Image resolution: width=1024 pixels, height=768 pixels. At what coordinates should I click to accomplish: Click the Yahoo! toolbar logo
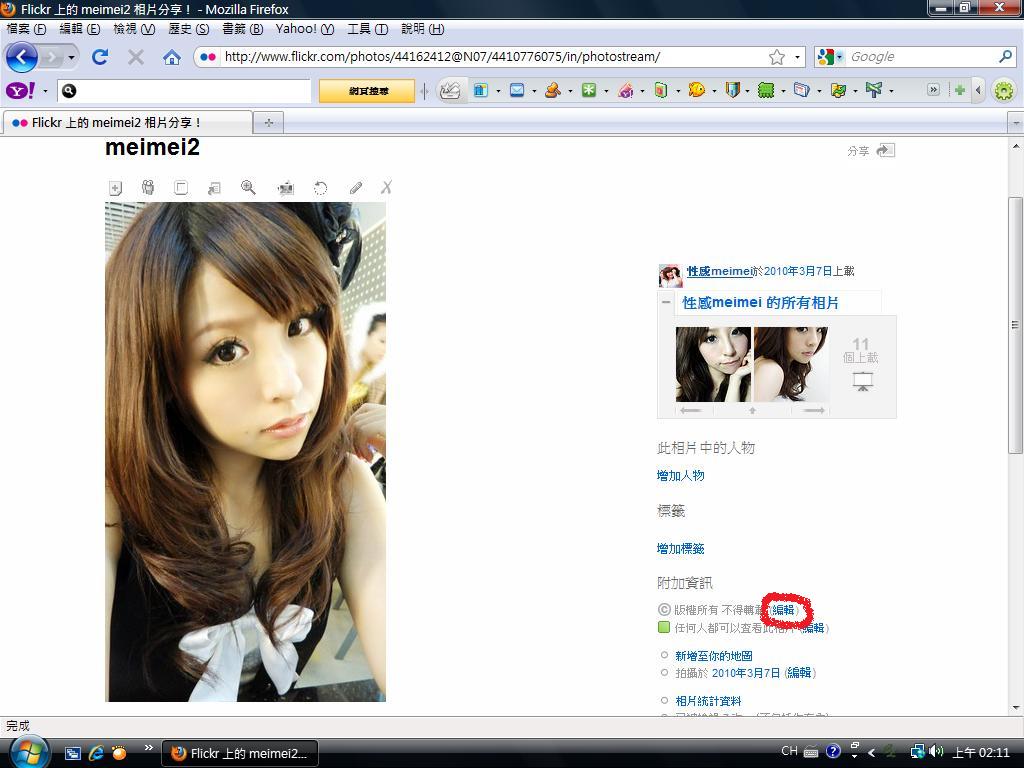[x=21, y=90]
